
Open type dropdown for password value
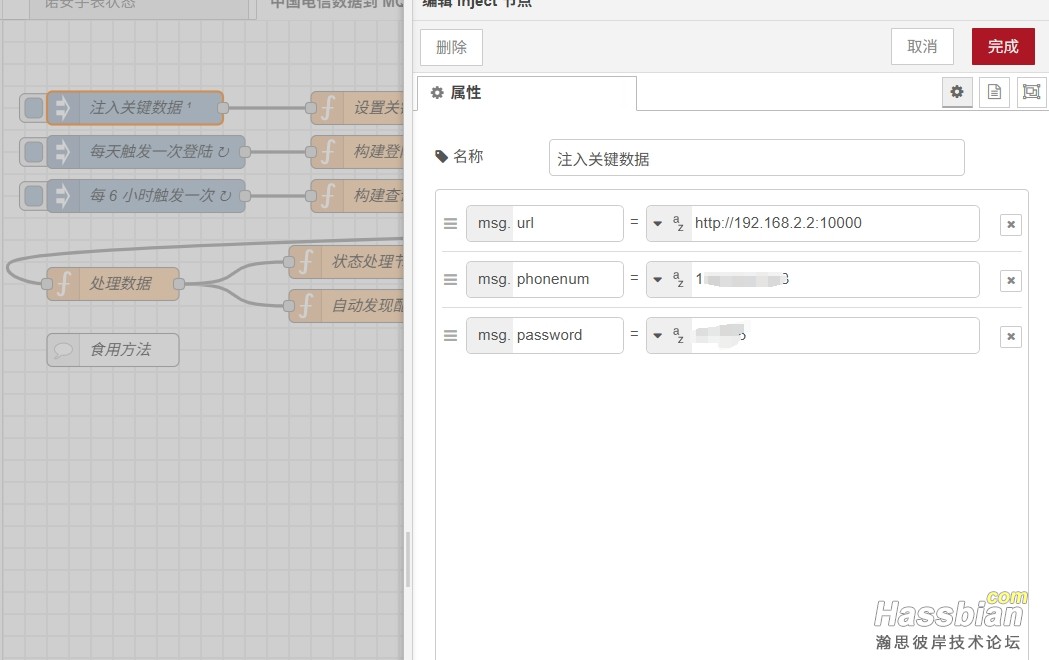(x=658, y=335)
